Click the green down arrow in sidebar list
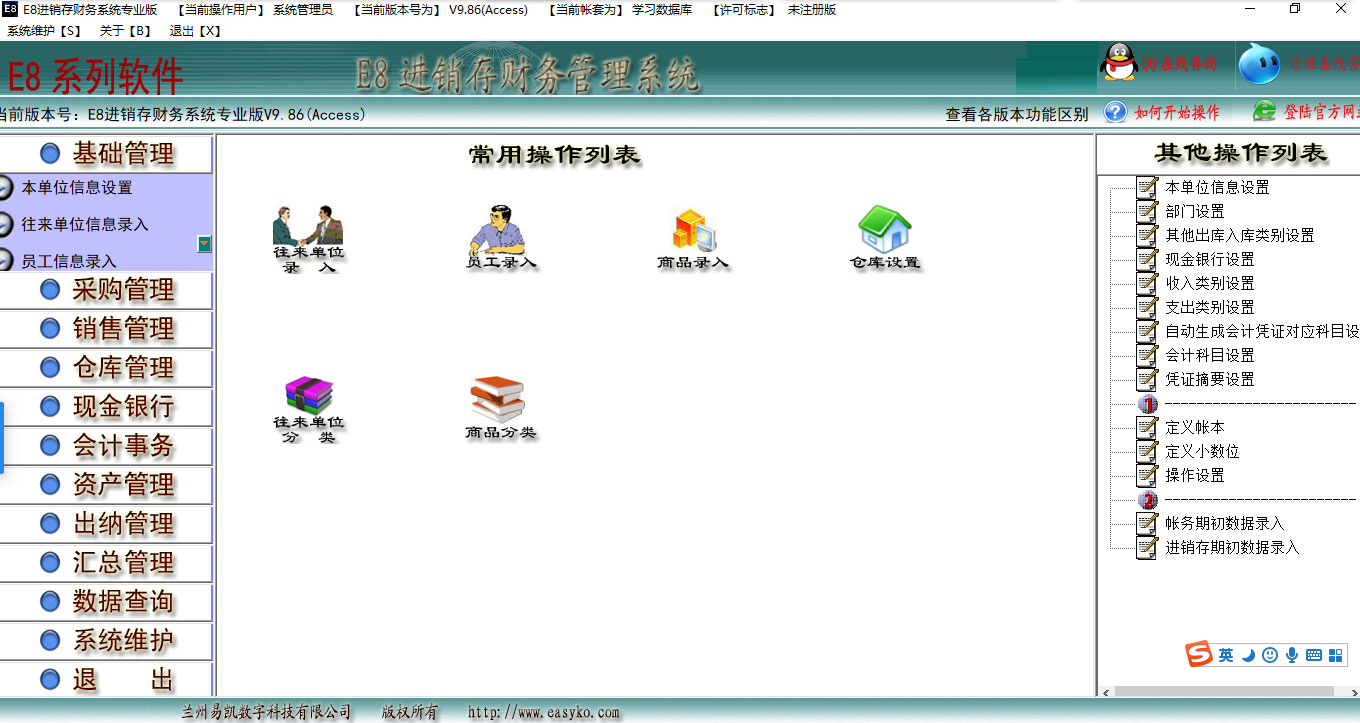Image resolution: width=1360 pixels, height=723 pixels. [204, 243]
